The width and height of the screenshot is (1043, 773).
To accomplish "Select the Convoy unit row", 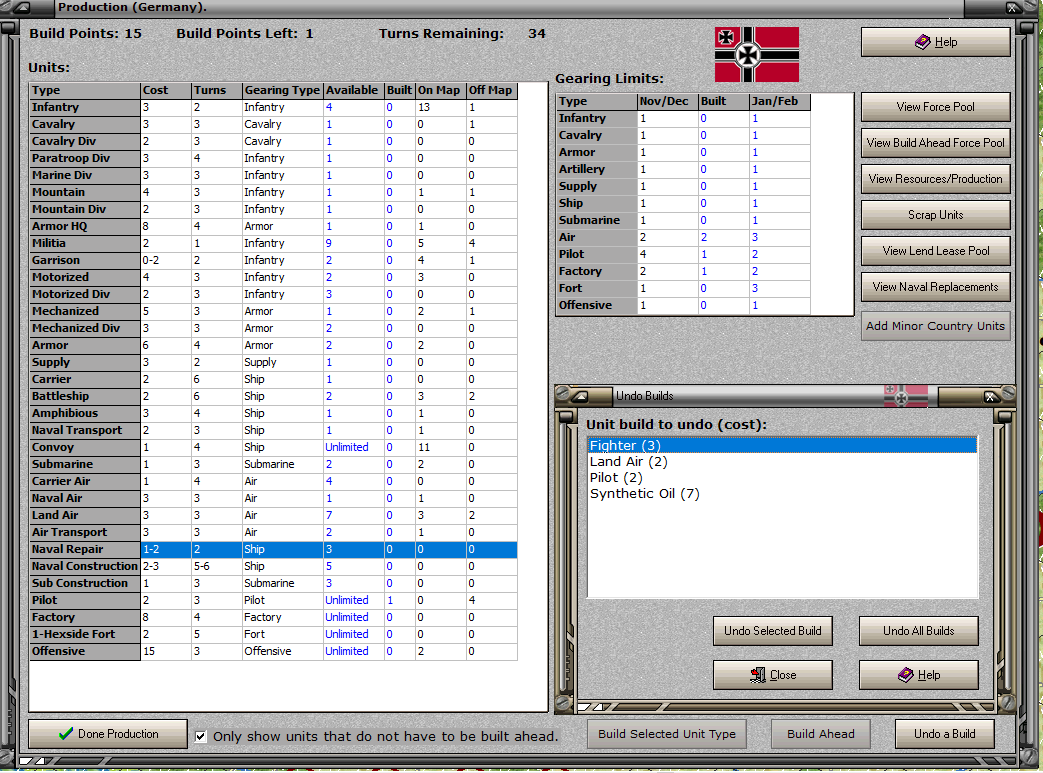I will coord(273,448).
